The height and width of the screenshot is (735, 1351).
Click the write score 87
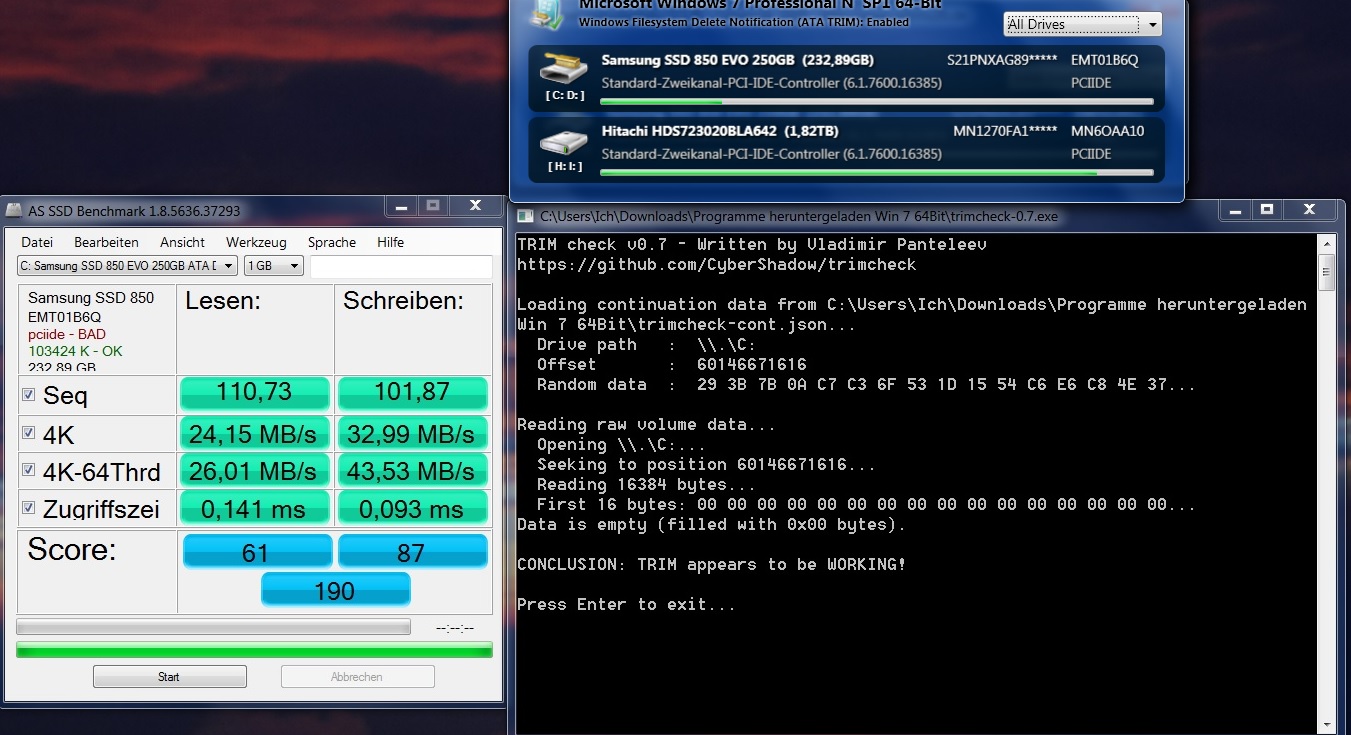click(412, 551)
